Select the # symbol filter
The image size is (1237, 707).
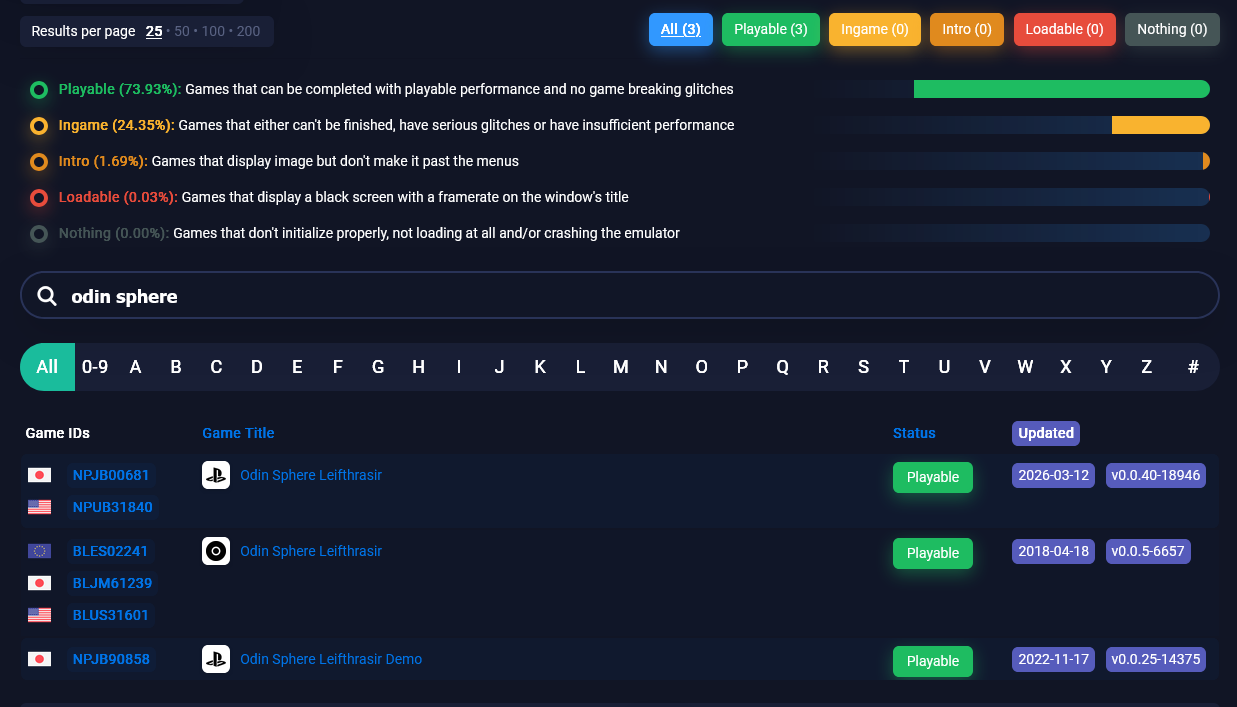[1193, 367]
